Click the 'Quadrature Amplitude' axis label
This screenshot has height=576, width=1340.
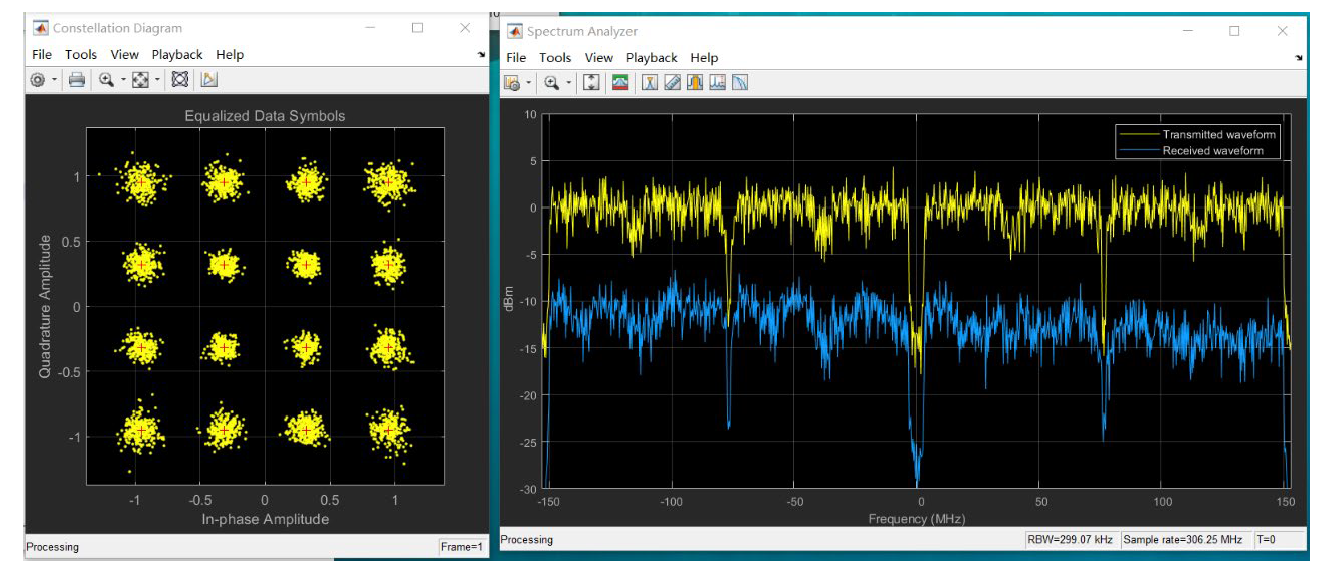point(45,306)
